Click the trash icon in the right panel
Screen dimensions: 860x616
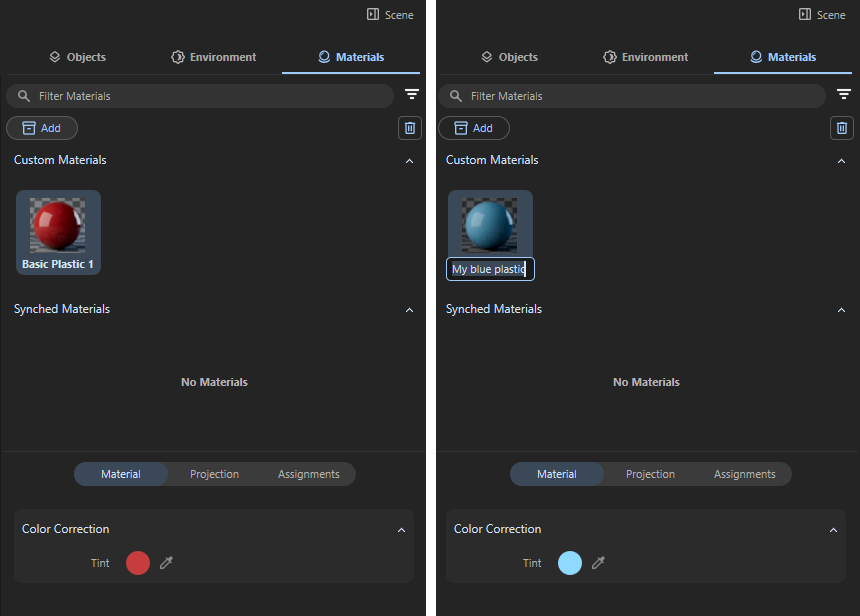coord(841,128)
